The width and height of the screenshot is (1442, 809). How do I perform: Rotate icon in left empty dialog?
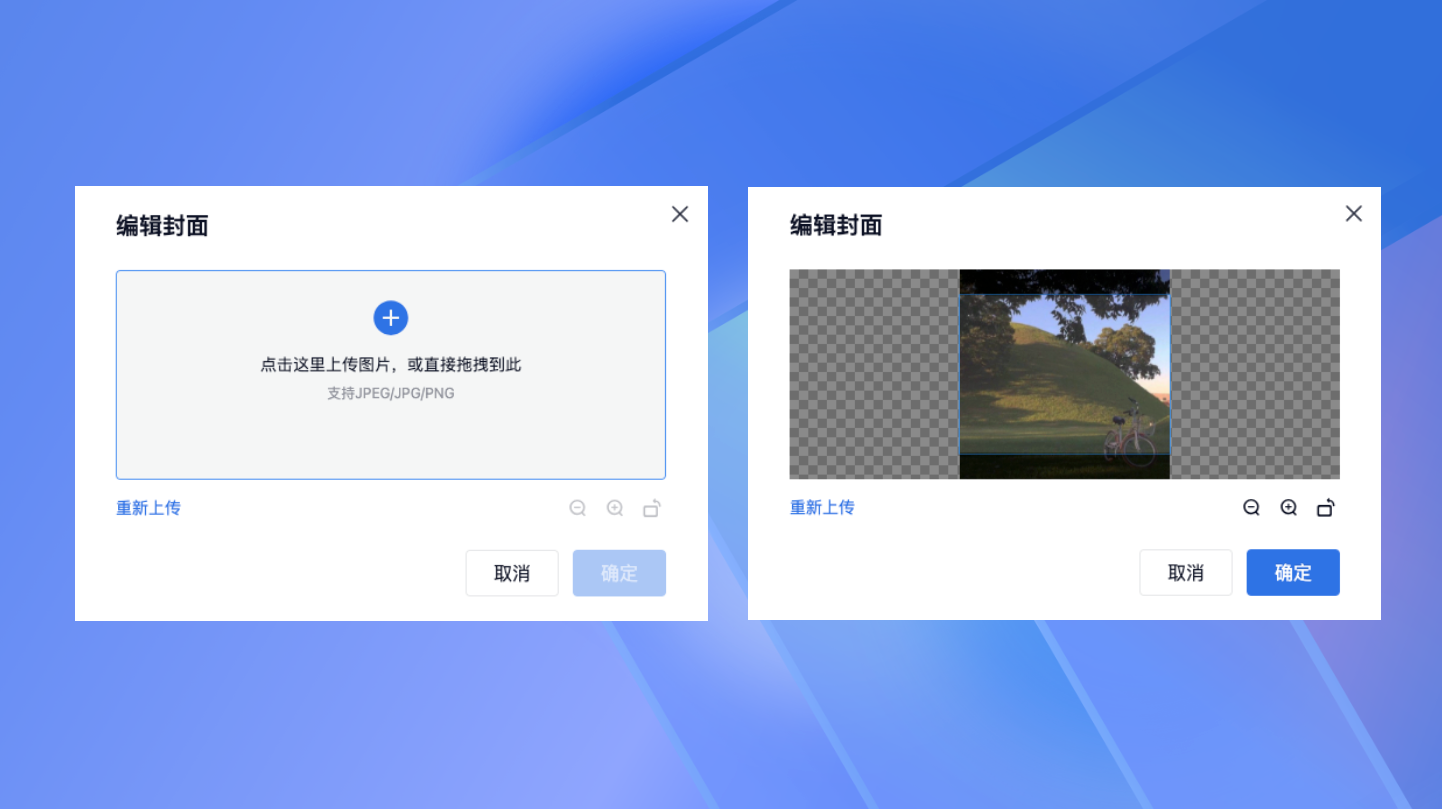[652, 508]
